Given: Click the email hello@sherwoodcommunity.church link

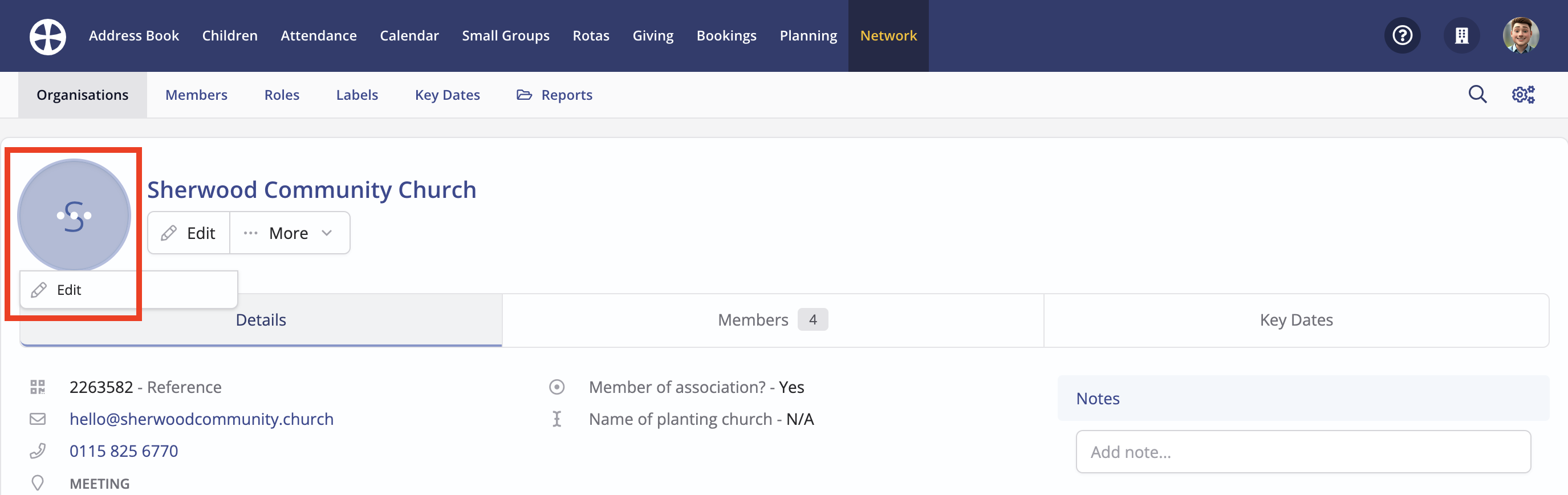Looking at the screenshot, I should pos(201,419).
